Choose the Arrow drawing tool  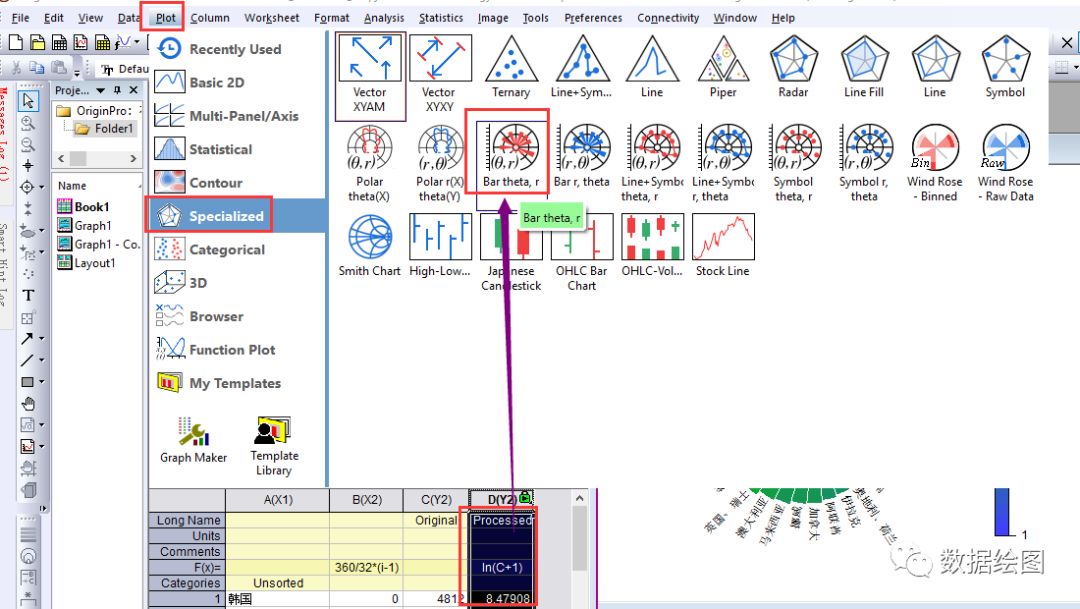coord(27,338)
